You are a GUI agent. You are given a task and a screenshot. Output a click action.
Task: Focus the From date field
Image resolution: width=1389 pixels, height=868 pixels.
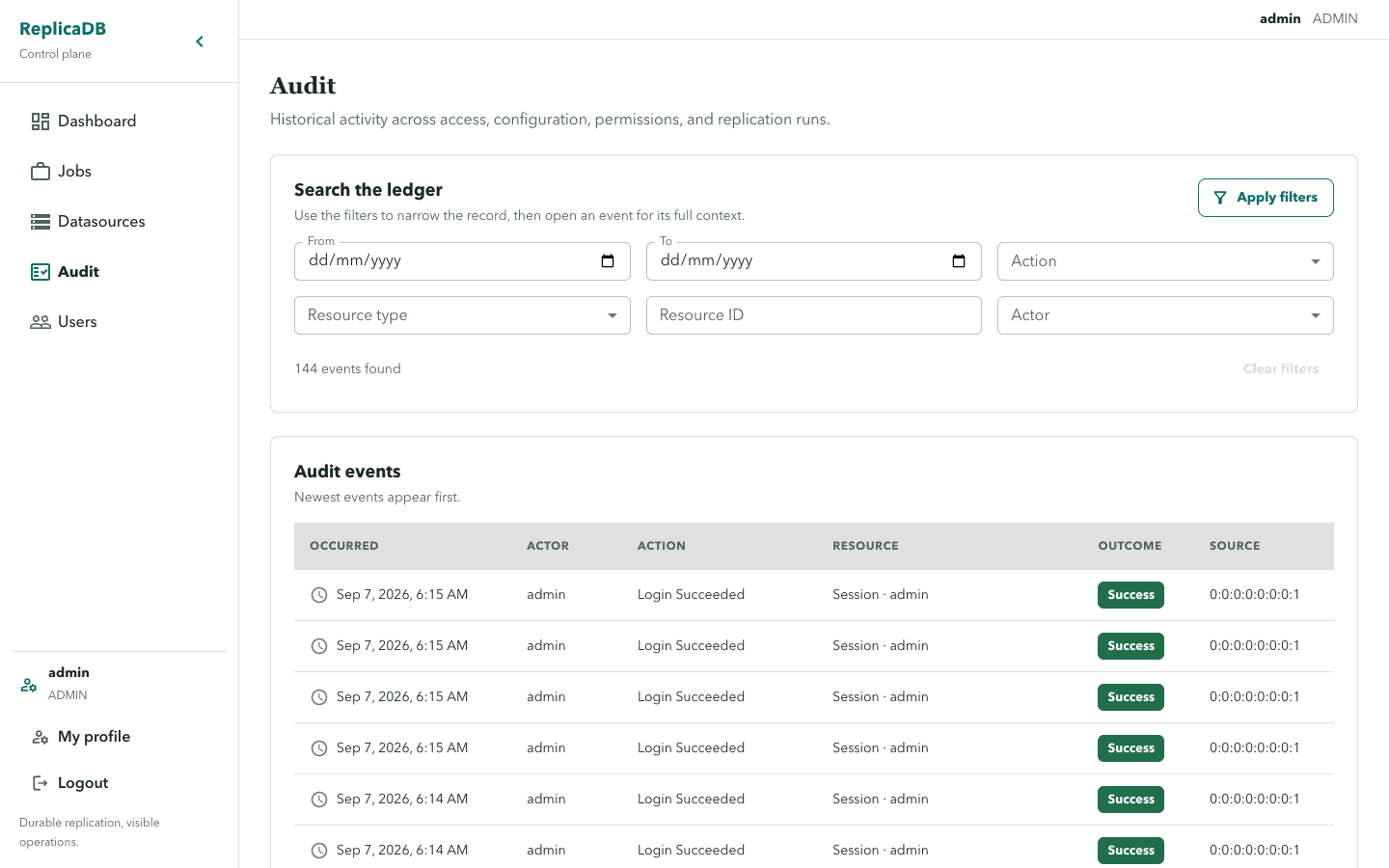pyautogui.click(x=462, y=261)
